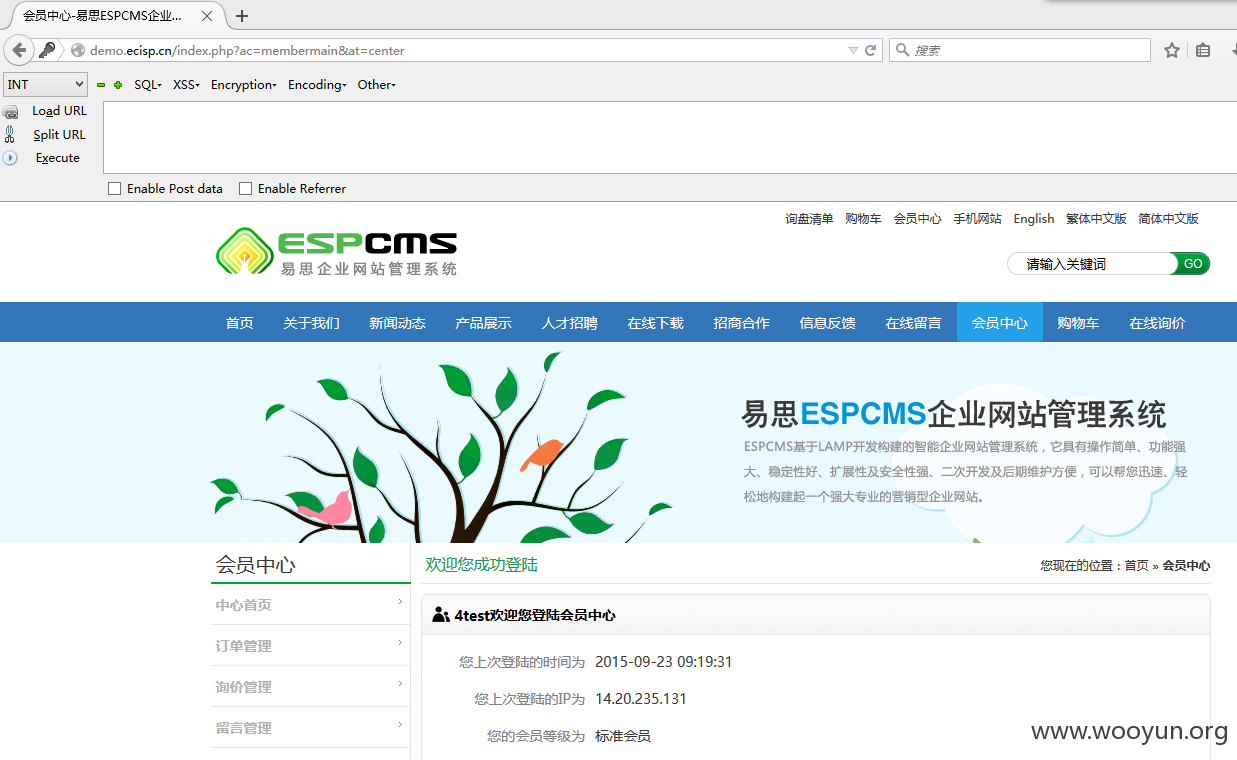Viewport: 1237px width, 760px height.
Task: Bookmark this page with the star icon
Action: click(1171, 50)
